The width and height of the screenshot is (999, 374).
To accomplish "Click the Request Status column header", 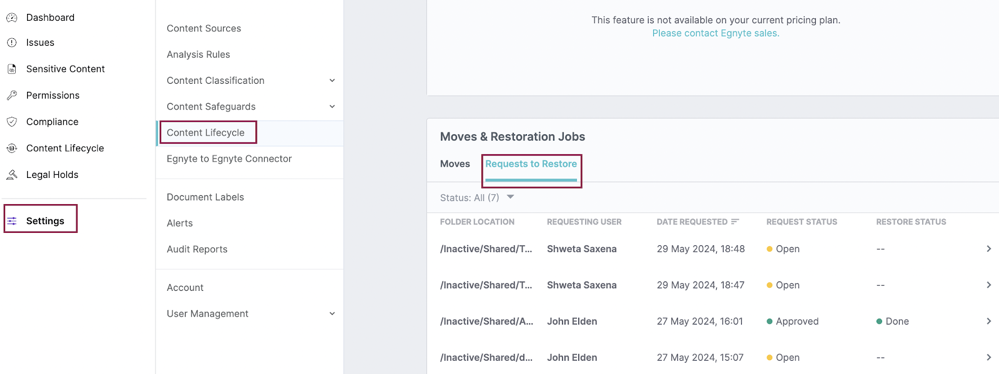I will pos(801,222).
